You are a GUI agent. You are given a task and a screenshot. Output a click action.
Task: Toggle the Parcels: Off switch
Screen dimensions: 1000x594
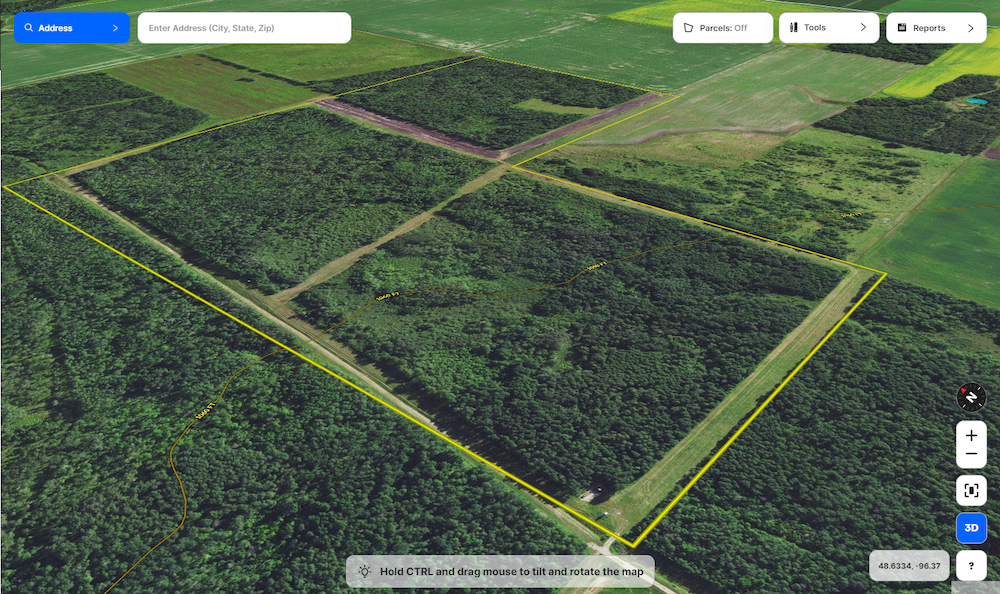pos(723,28)
